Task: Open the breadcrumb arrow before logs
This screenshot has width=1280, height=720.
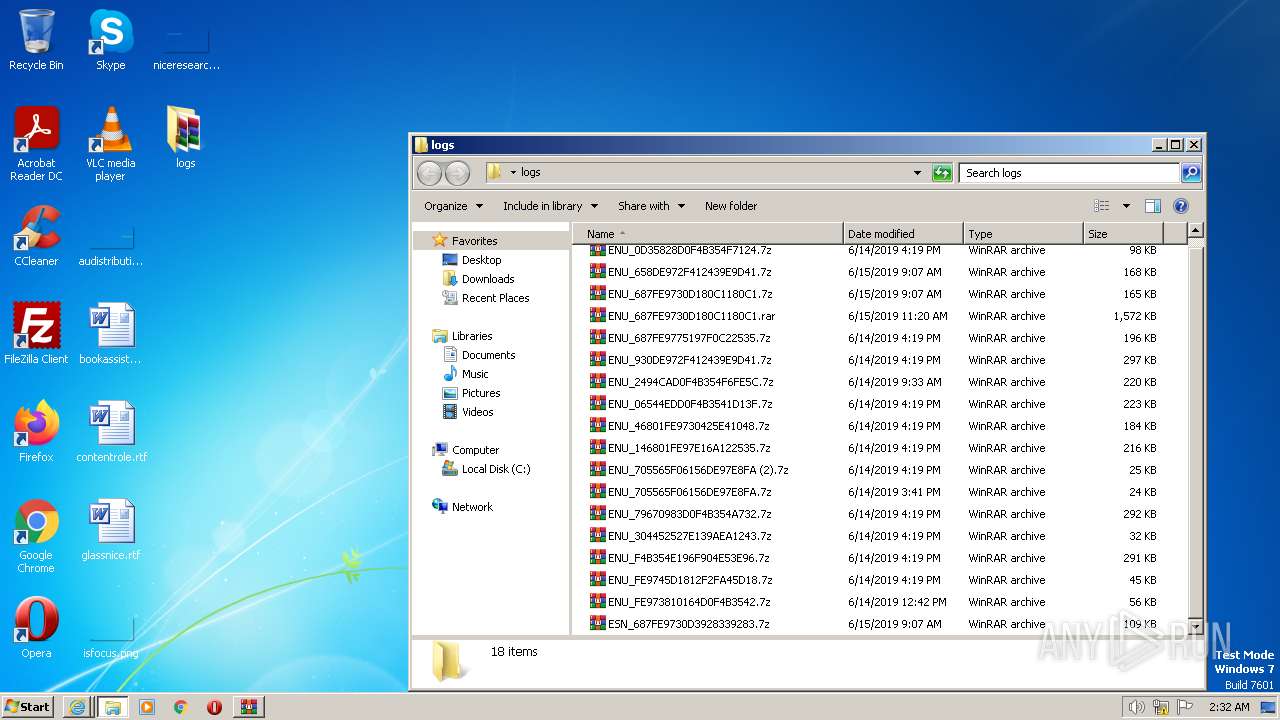Action: pyautogui.click(x=513, y=173)
